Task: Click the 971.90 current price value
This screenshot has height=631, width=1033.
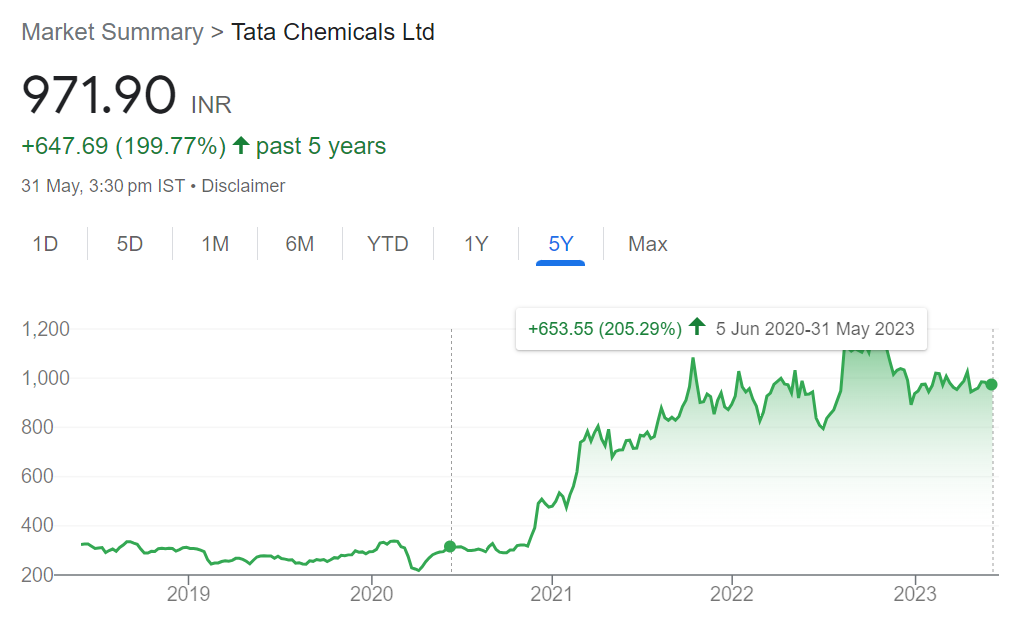Action: [99, 97]
